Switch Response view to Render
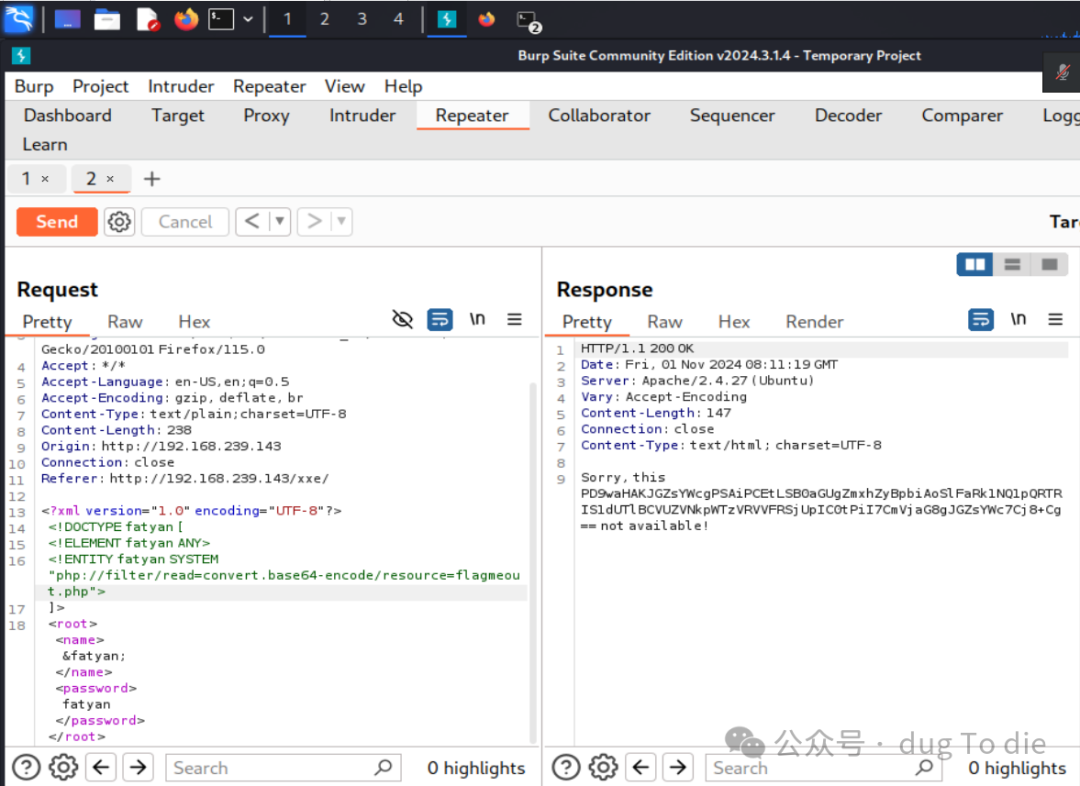 coord(814,322)
